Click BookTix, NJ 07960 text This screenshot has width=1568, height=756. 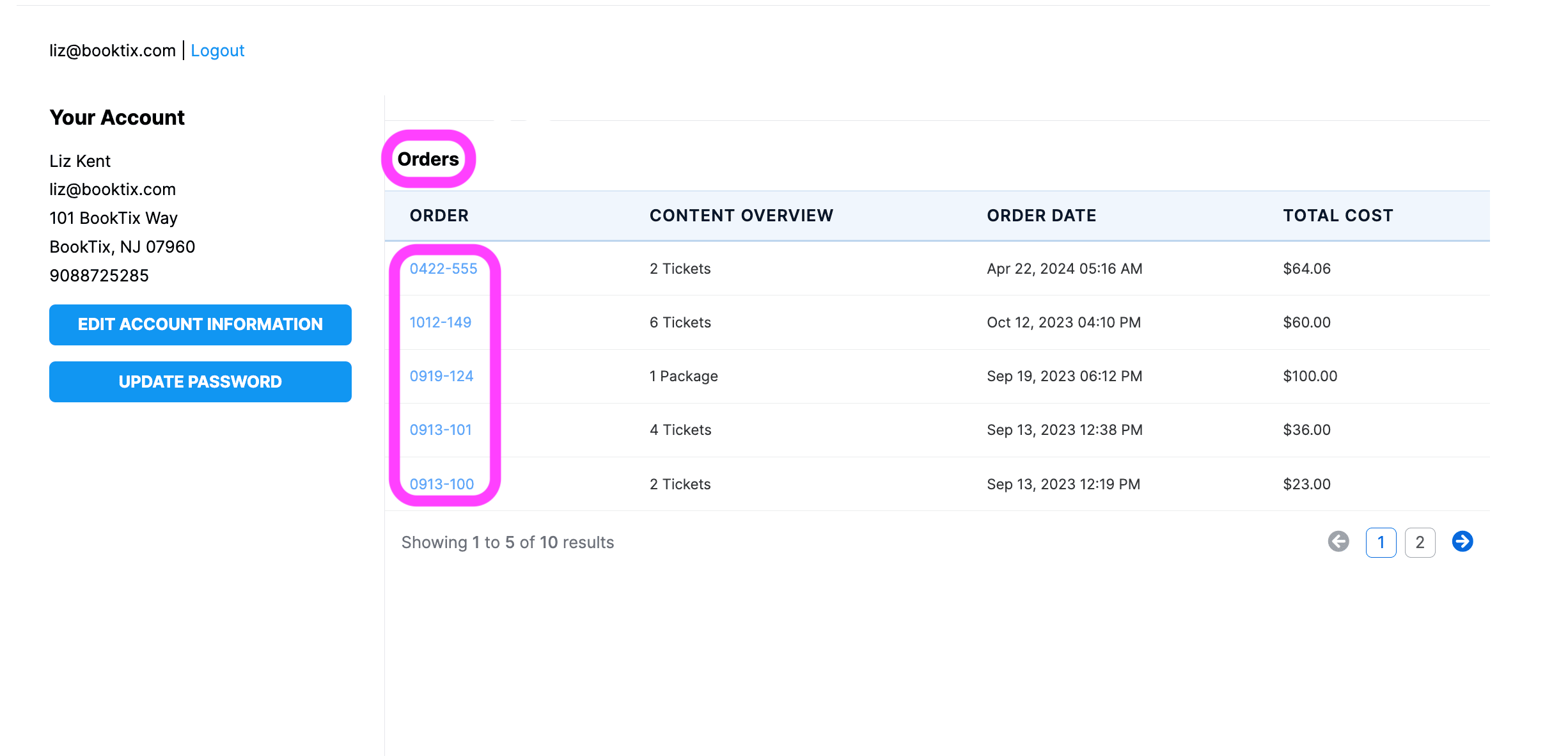point(122,247)
